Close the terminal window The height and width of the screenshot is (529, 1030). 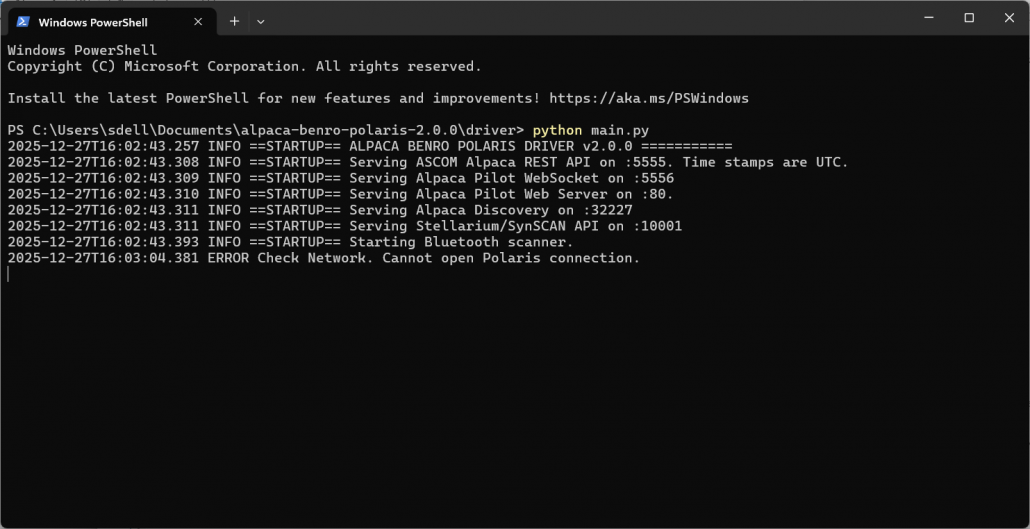1008,18
